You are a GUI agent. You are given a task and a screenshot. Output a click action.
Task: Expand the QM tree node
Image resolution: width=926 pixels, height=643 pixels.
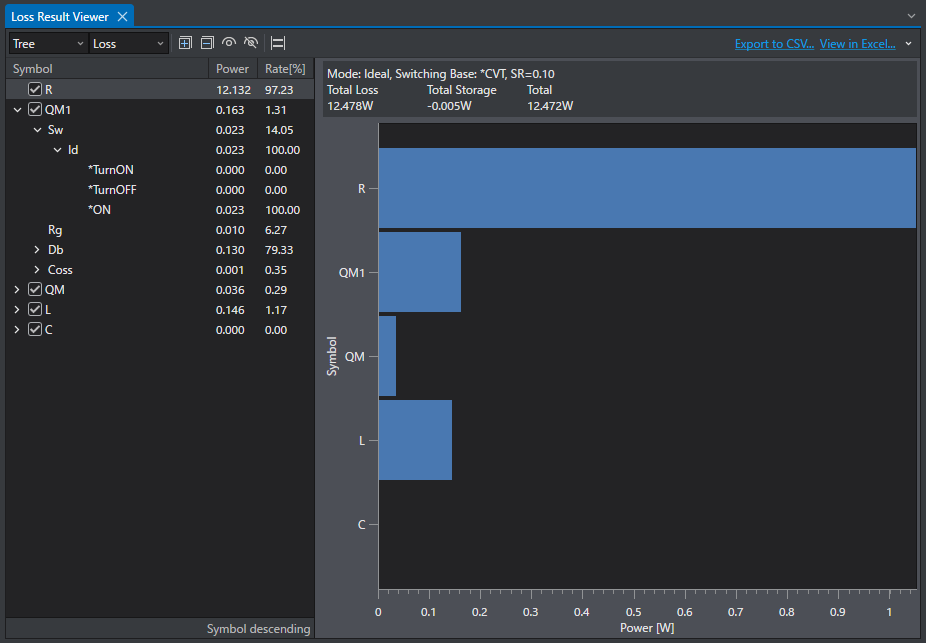[x=17, y=290]
